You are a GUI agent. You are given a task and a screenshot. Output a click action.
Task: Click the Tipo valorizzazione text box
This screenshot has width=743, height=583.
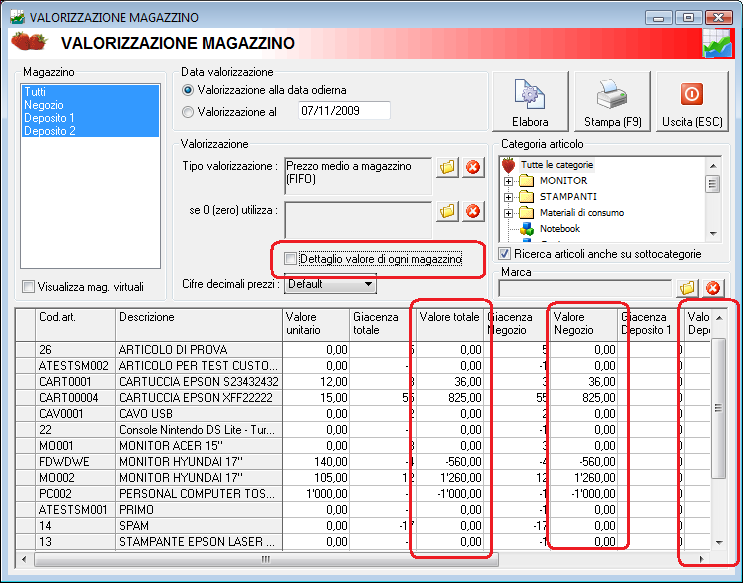pyautogui.click(x=358, y=176)
